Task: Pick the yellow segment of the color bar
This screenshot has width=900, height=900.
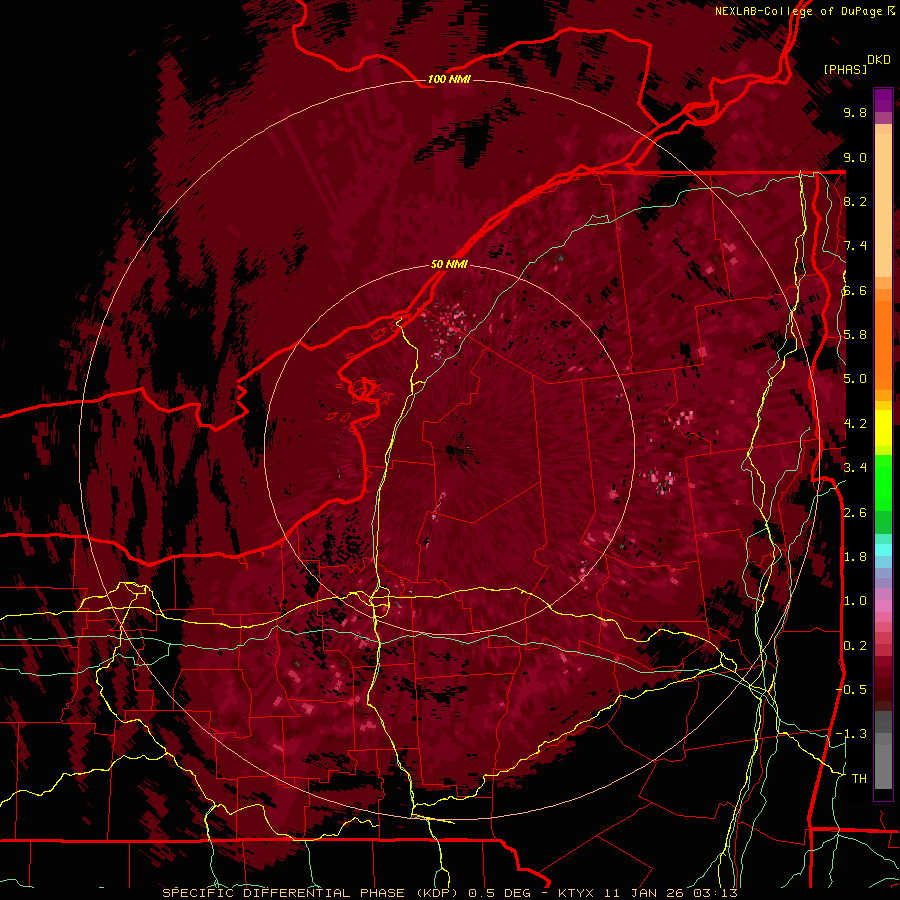Action: (883, 428)
